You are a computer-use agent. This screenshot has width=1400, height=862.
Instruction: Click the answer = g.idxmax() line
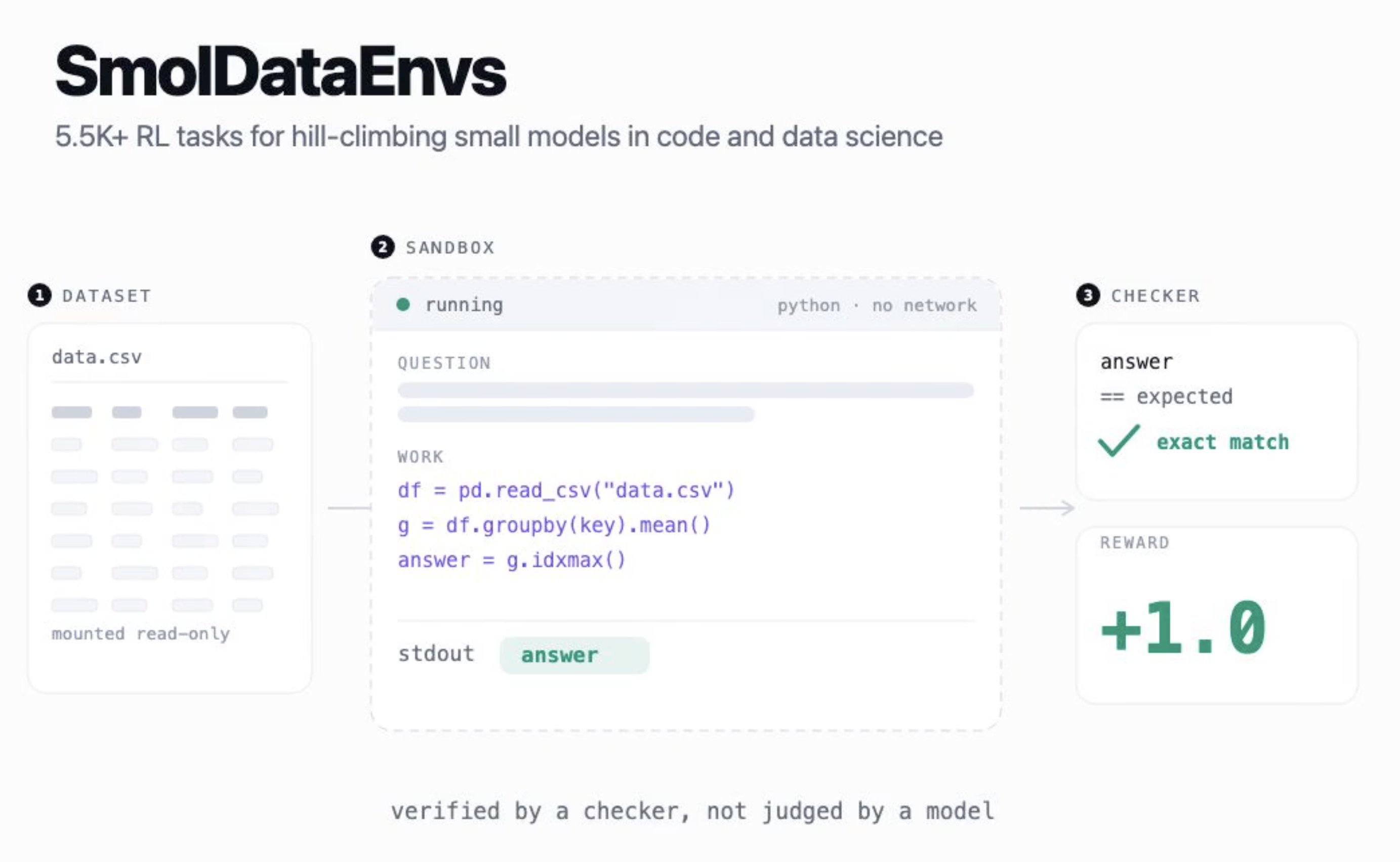pos(512,561)
